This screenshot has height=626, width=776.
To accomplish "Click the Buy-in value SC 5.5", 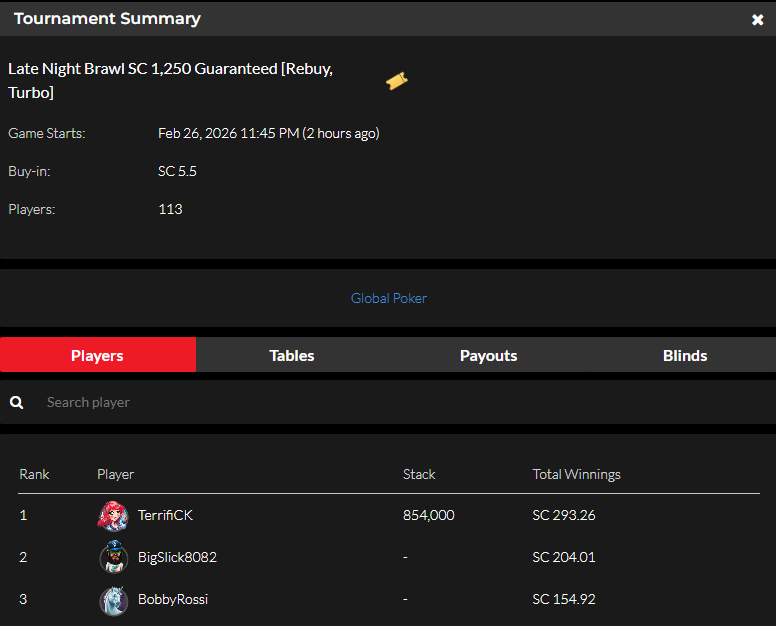I will pos(177,171).
